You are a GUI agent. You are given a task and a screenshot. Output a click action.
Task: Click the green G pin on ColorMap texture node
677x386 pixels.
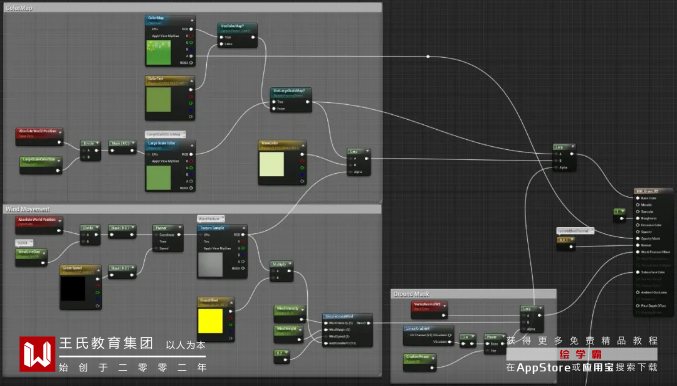(x=191, y=43)
